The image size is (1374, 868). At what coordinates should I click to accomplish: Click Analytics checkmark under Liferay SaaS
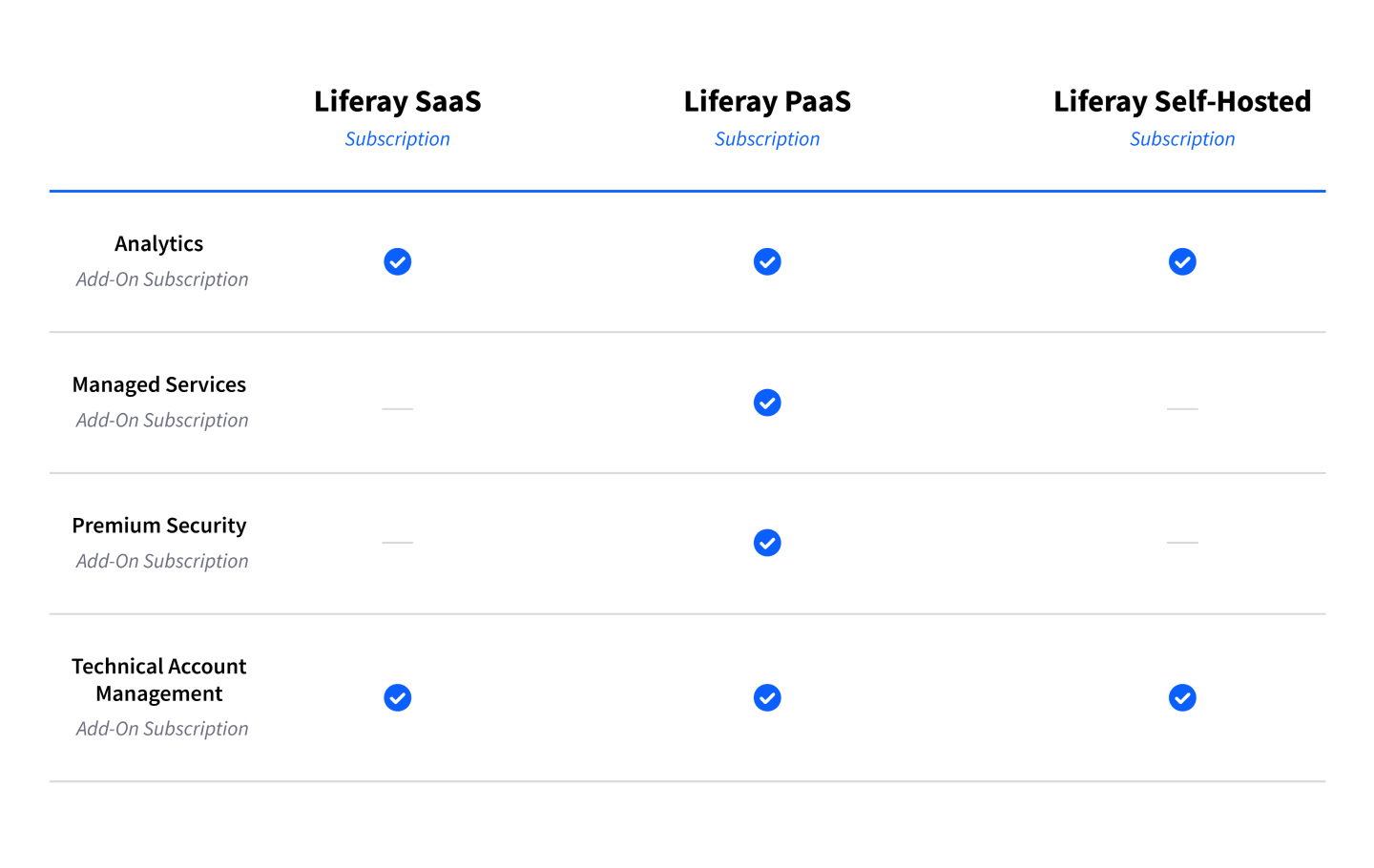[x=398, y=261]
